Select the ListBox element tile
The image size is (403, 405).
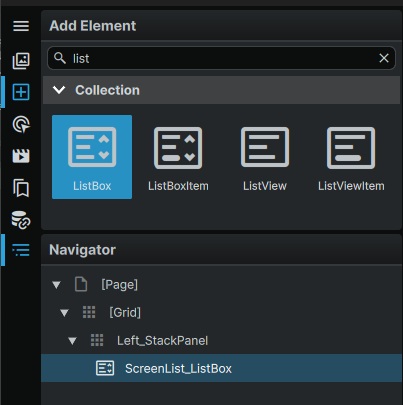point(92,157)
